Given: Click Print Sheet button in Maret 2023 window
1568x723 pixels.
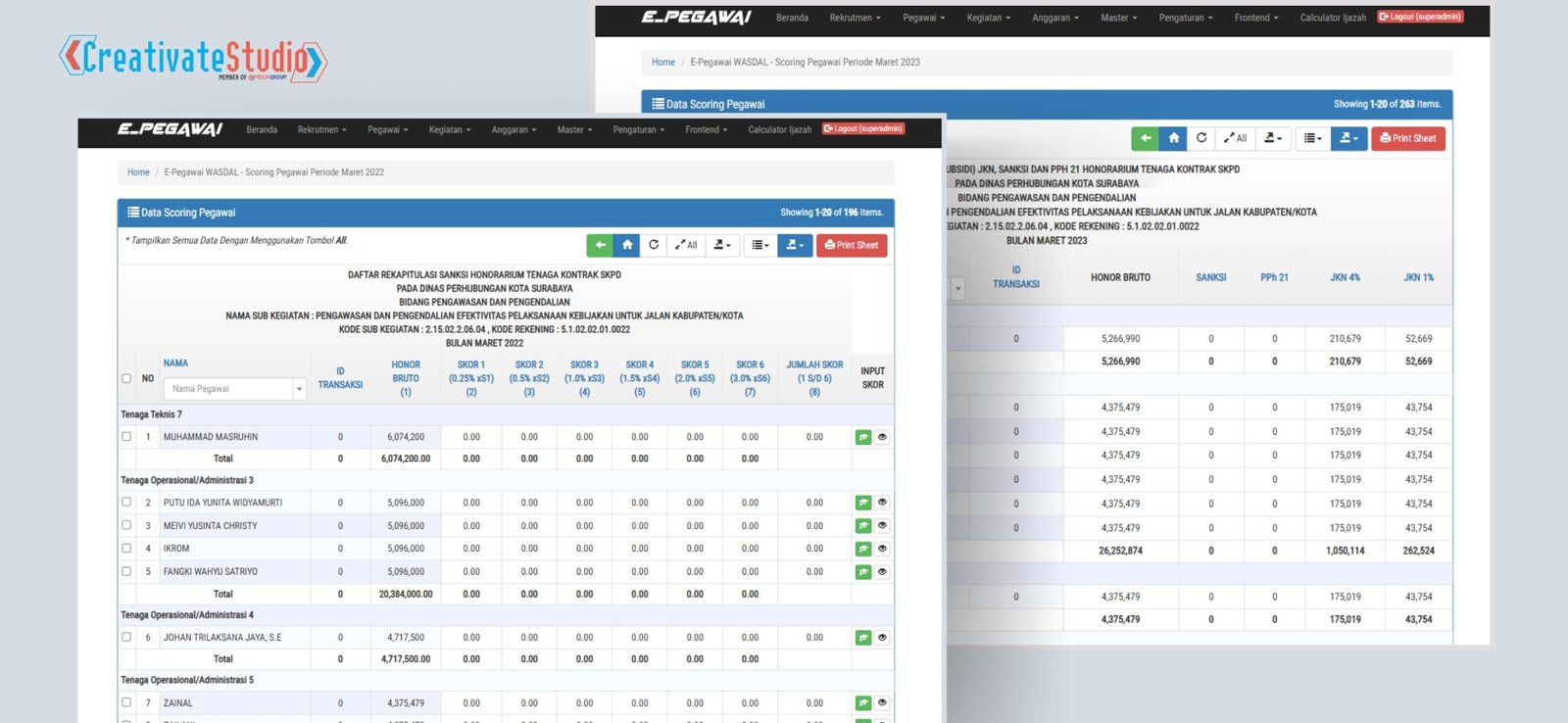Looking at the screenshot, I should pyautogui.click(x=1407, y=138).
